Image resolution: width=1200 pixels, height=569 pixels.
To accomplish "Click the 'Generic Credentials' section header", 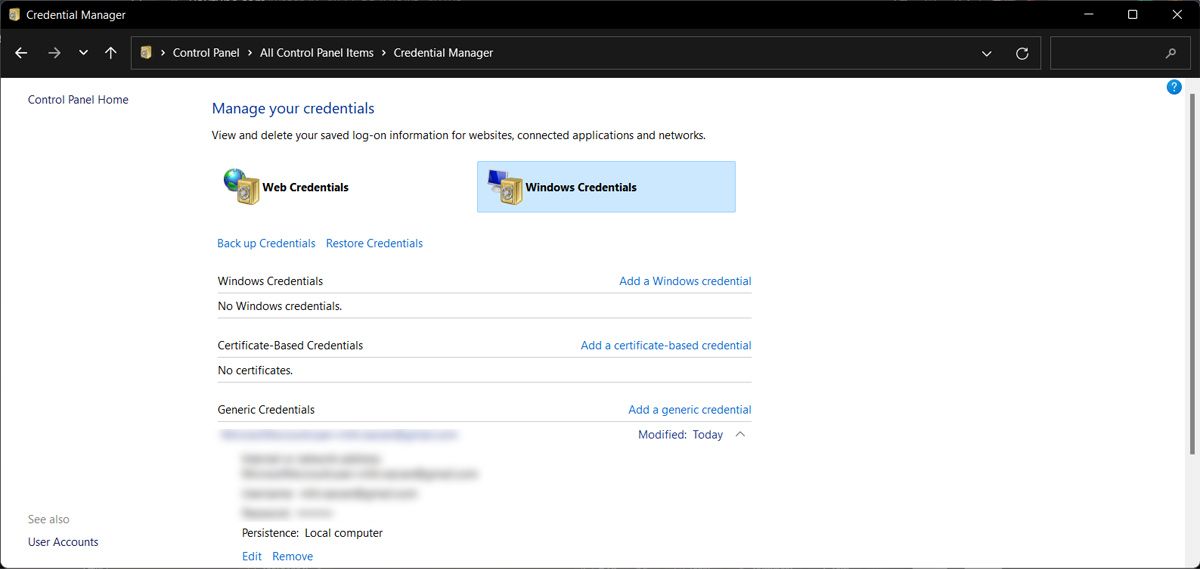I will (266, 409).
